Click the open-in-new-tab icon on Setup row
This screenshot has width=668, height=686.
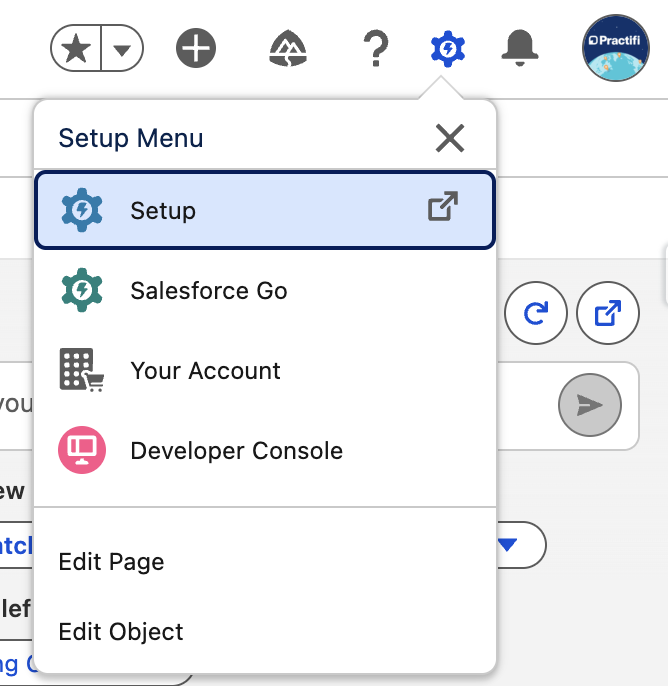tap(443, 206)
